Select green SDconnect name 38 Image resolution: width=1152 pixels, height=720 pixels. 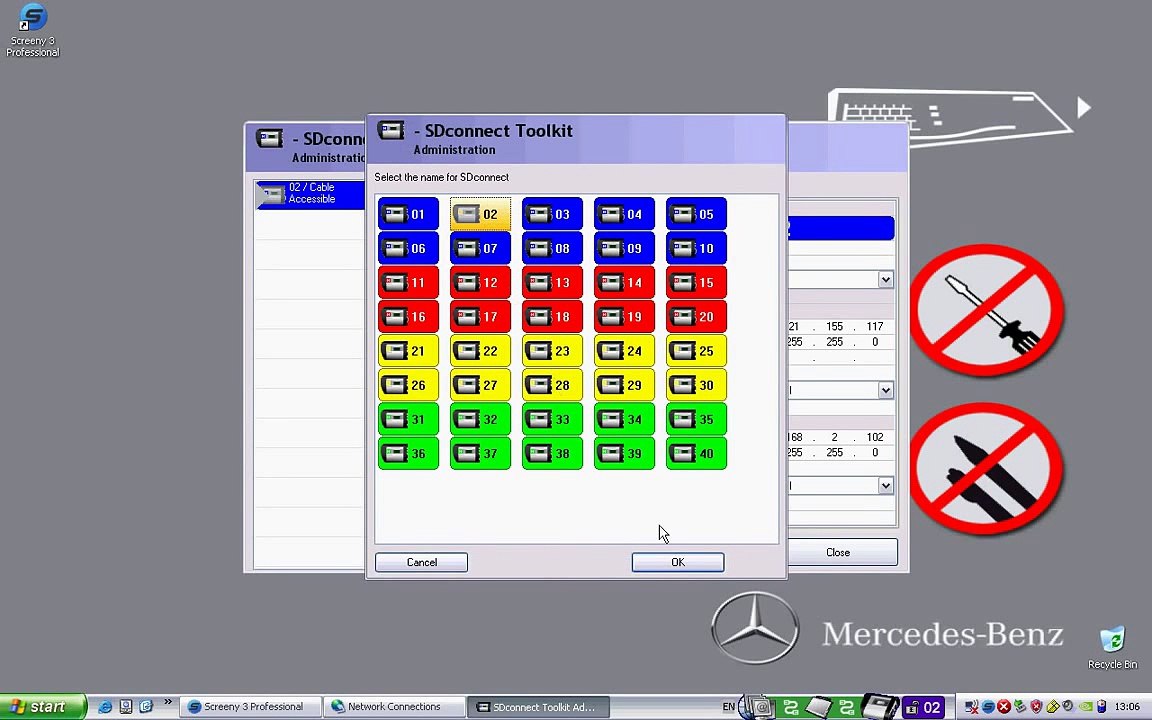click(x=552, y=453)
